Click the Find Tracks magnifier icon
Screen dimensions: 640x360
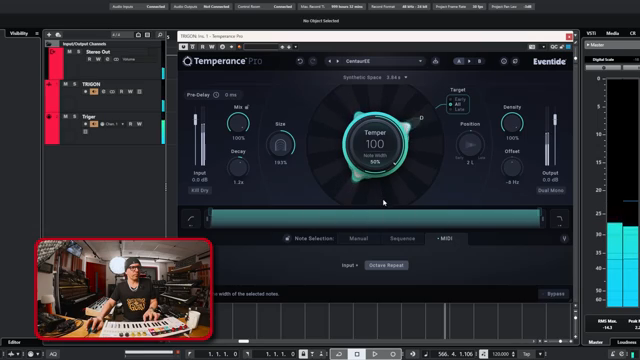click(x=160, y=35)
